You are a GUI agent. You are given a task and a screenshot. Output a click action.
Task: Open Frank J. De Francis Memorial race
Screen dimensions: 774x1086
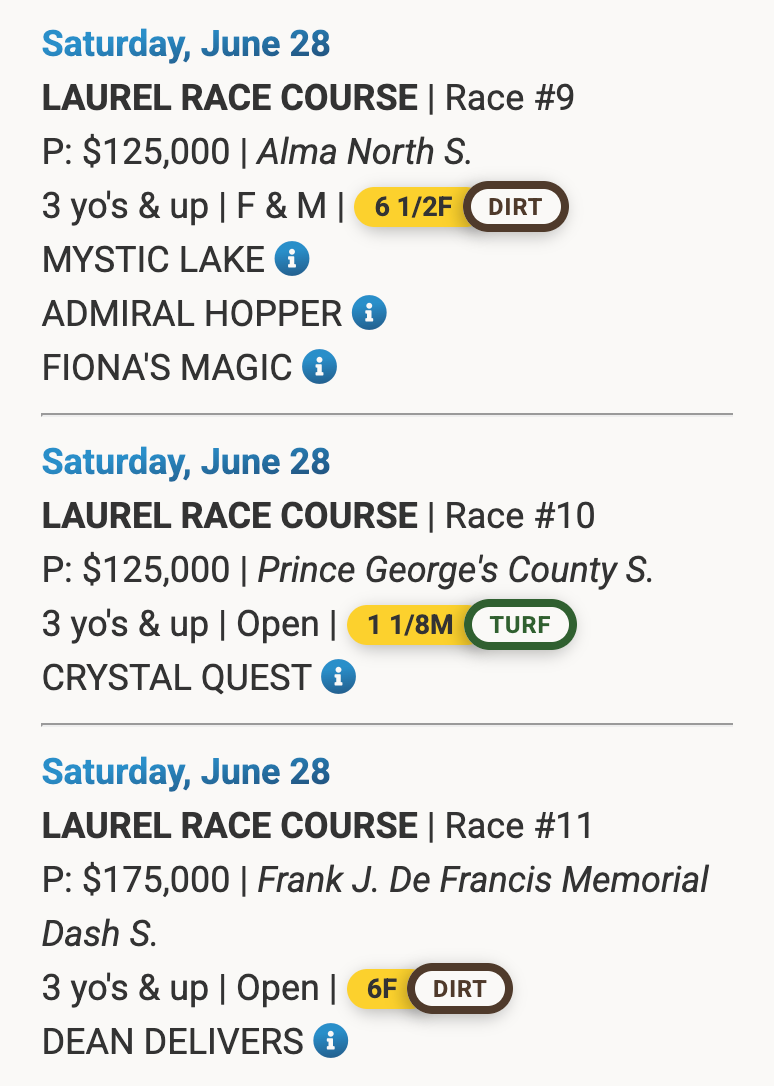[x=375, y=907]
